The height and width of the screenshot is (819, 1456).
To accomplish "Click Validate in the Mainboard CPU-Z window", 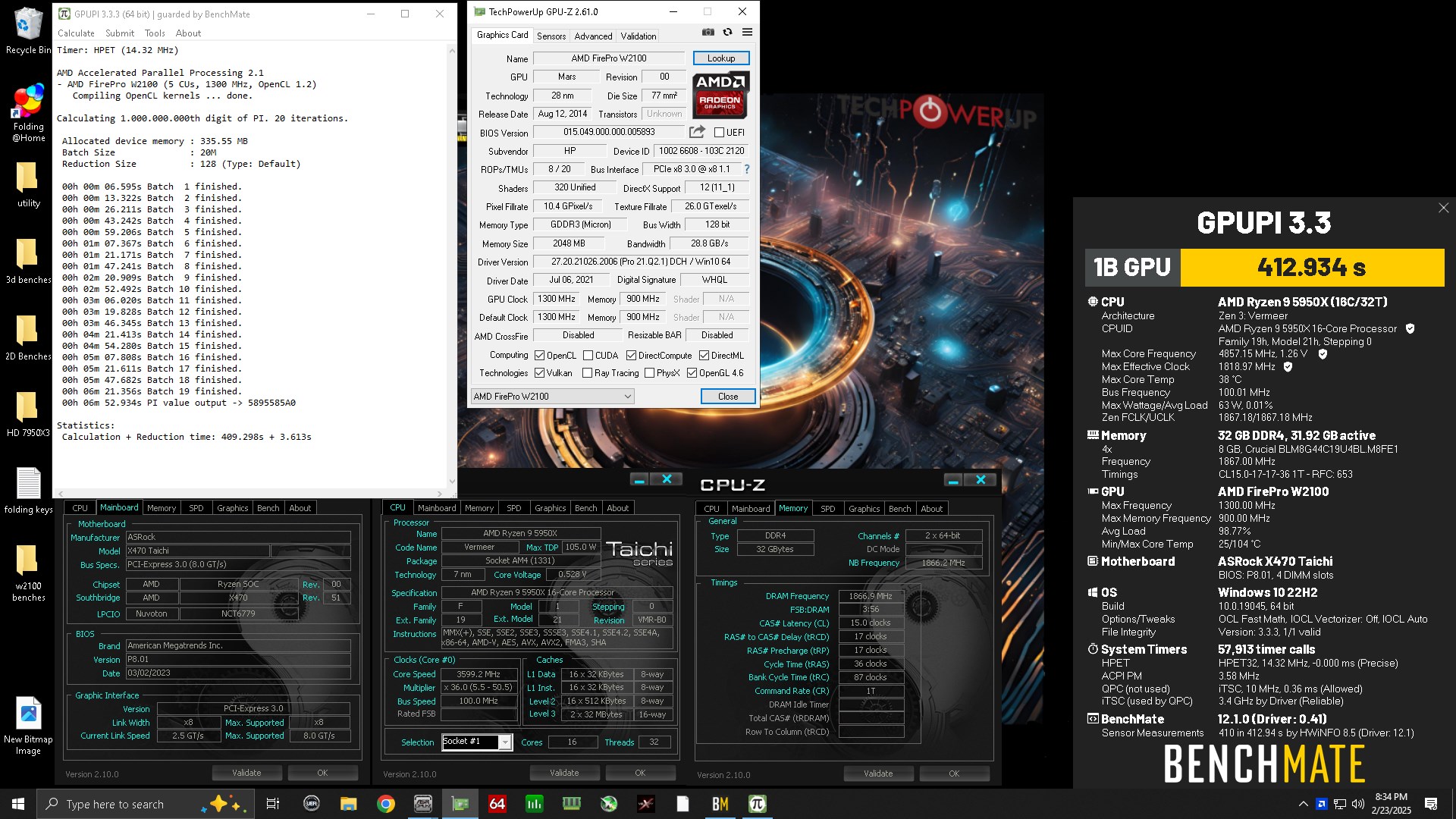I will (246, 773).
